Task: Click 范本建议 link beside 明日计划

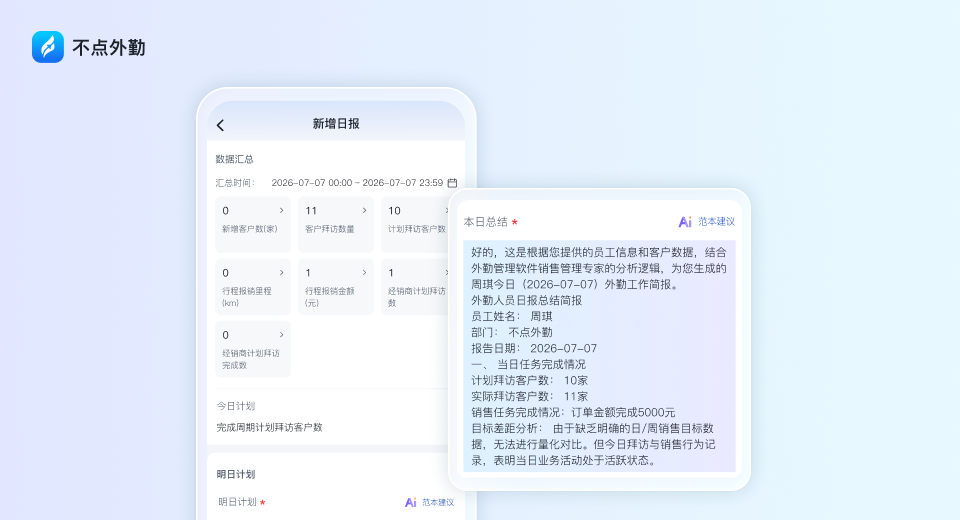Action: pyautogui.click(x=438, y=502)
